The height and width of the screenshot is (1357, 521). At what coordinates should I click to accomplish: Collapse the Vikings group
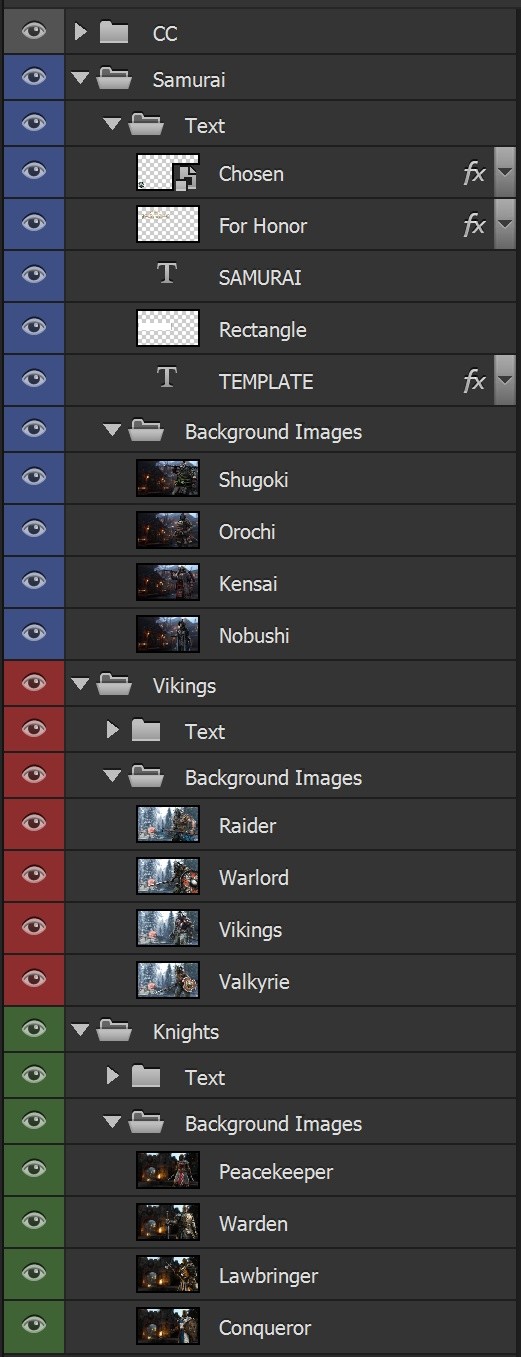tap(81, 685)
